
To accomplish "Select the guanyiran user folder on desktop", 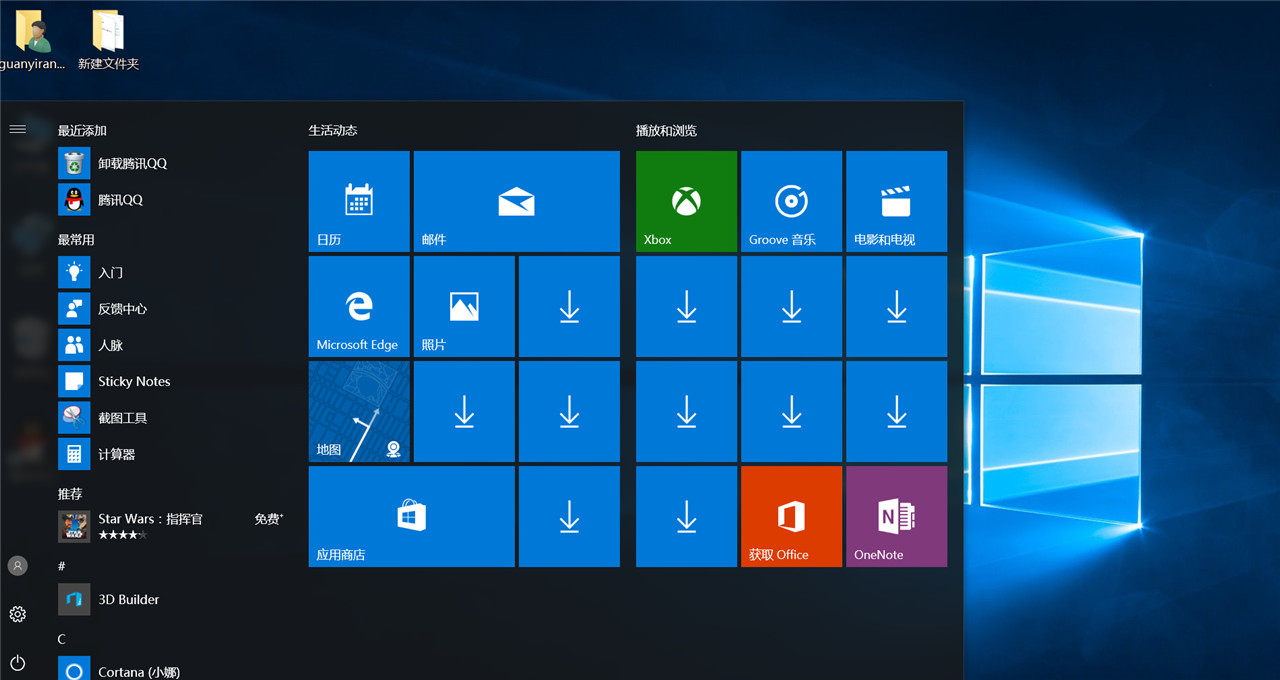I will (32, 41).
